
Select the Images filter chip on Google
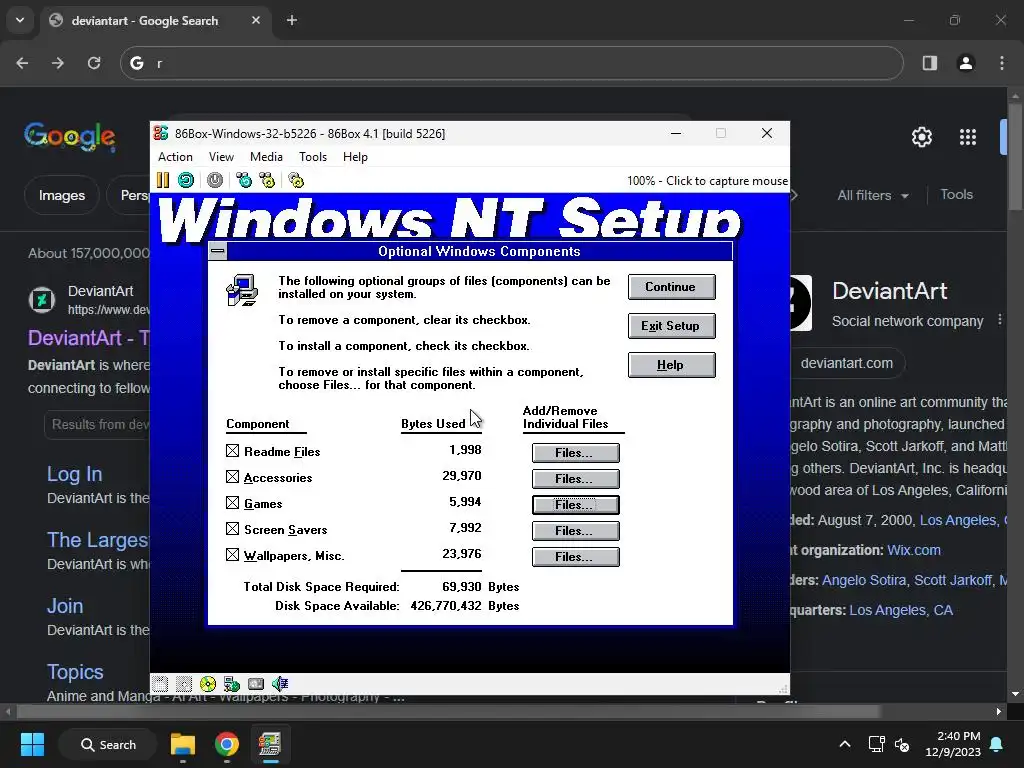coord(61,195)
